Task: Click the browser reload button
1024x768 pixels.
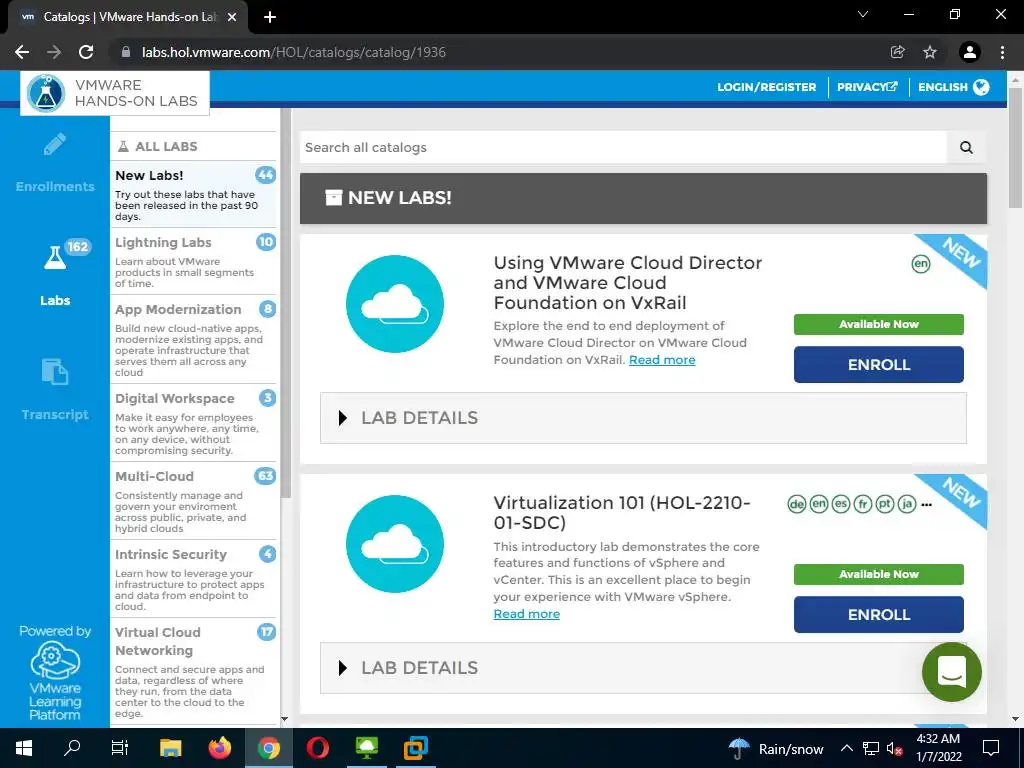Action: (86, 52)
